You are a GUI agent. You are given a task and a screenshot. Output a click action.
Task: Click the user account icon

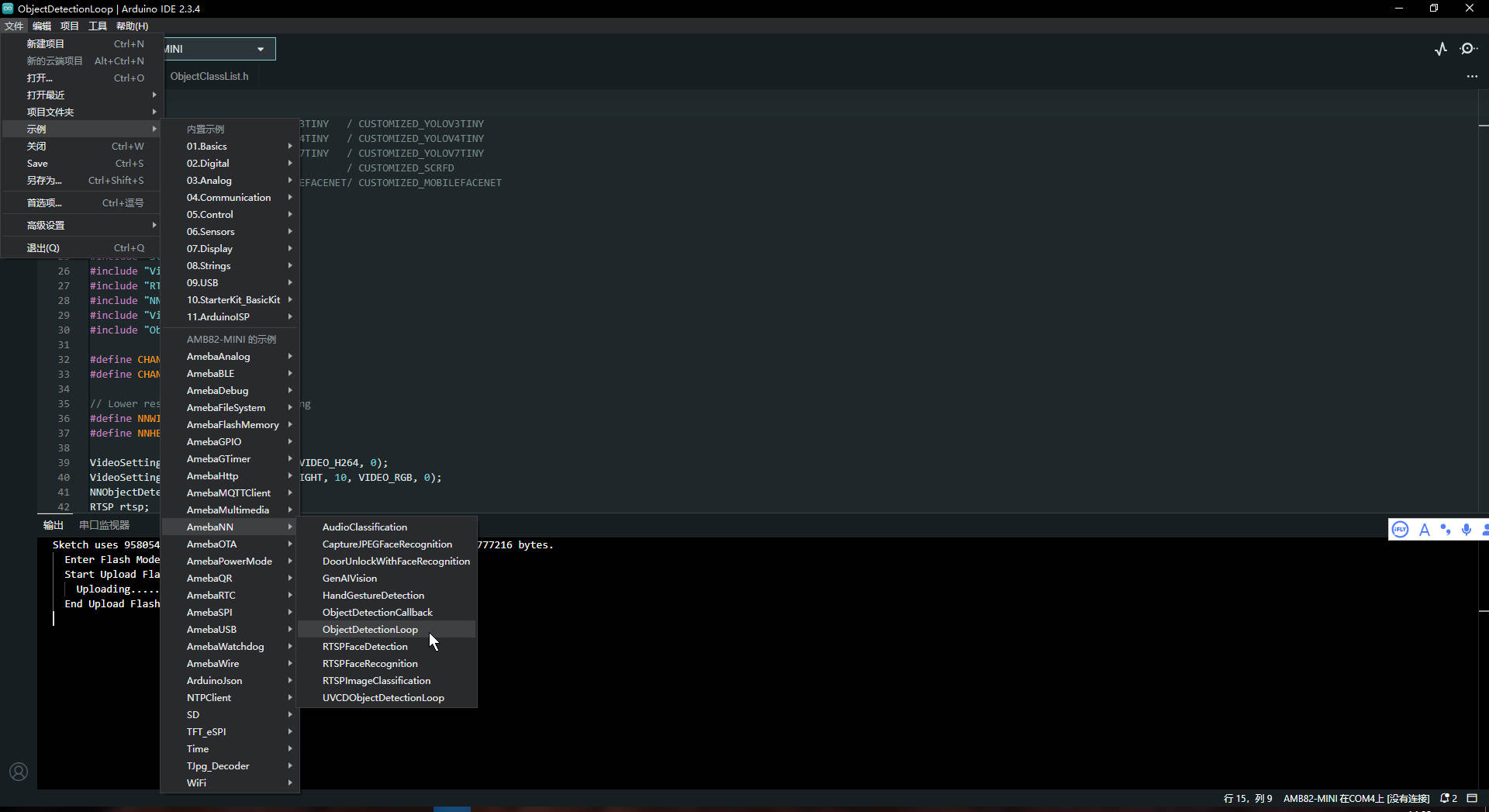coord(19,772)
